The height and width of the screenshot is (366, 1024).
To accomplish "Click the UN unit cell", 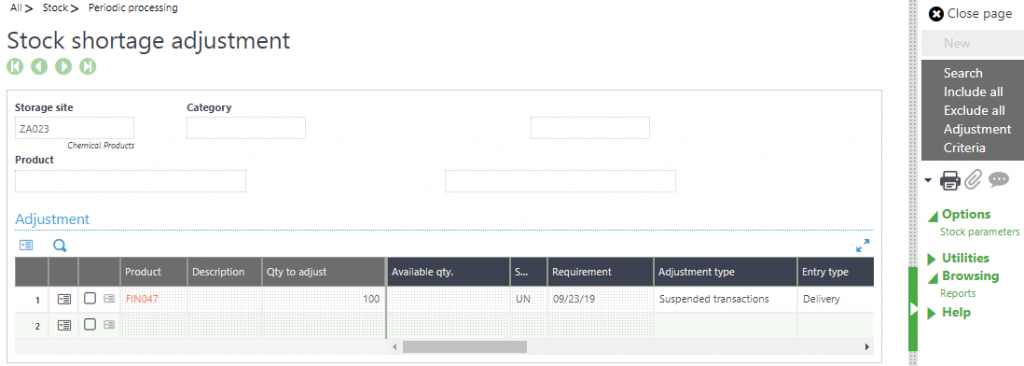I will tap(528, 299).
